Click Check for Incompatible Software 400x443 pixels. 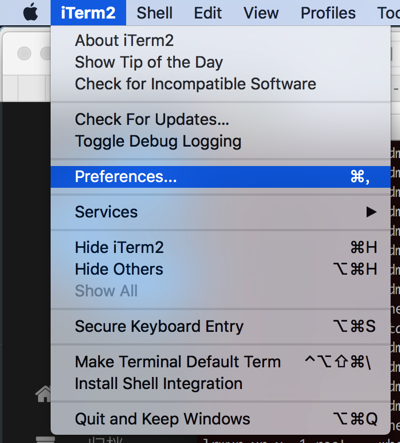(x=220, y=84)
